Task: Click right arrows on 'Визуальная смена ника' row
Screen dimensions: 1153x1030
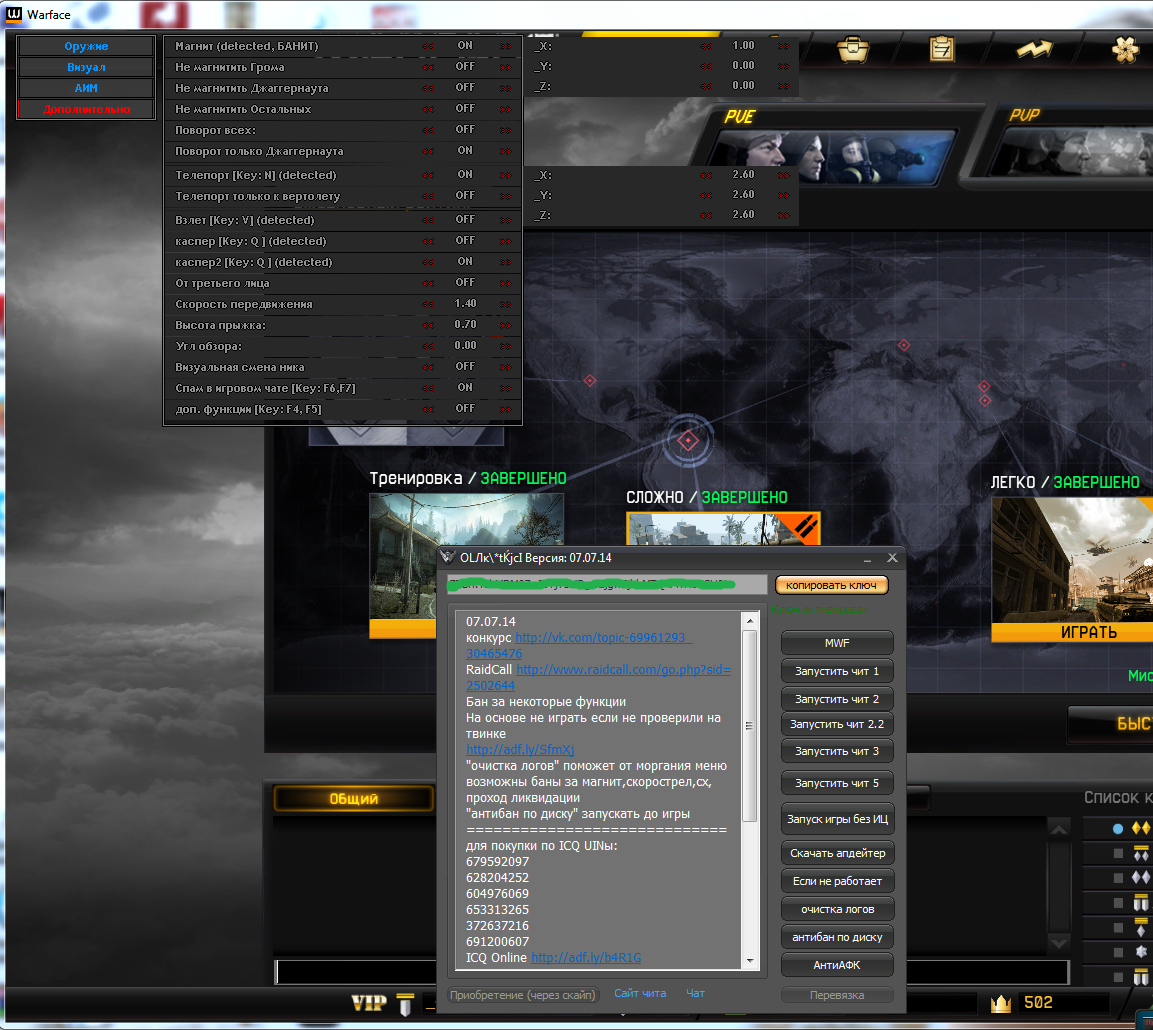Action: click(x=505, y=366)
